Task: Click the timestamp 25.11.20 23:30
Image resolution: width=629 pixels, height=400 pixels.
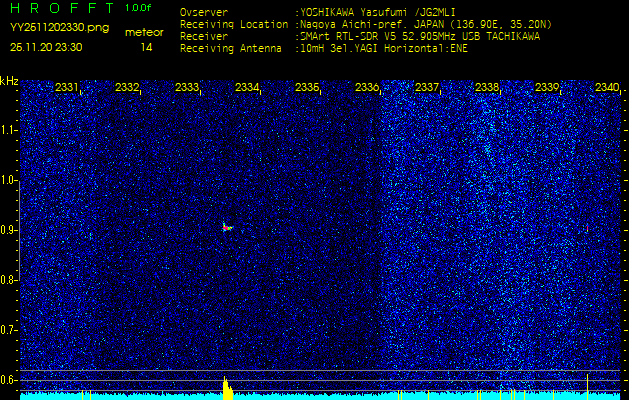Action: coord(46,47)
